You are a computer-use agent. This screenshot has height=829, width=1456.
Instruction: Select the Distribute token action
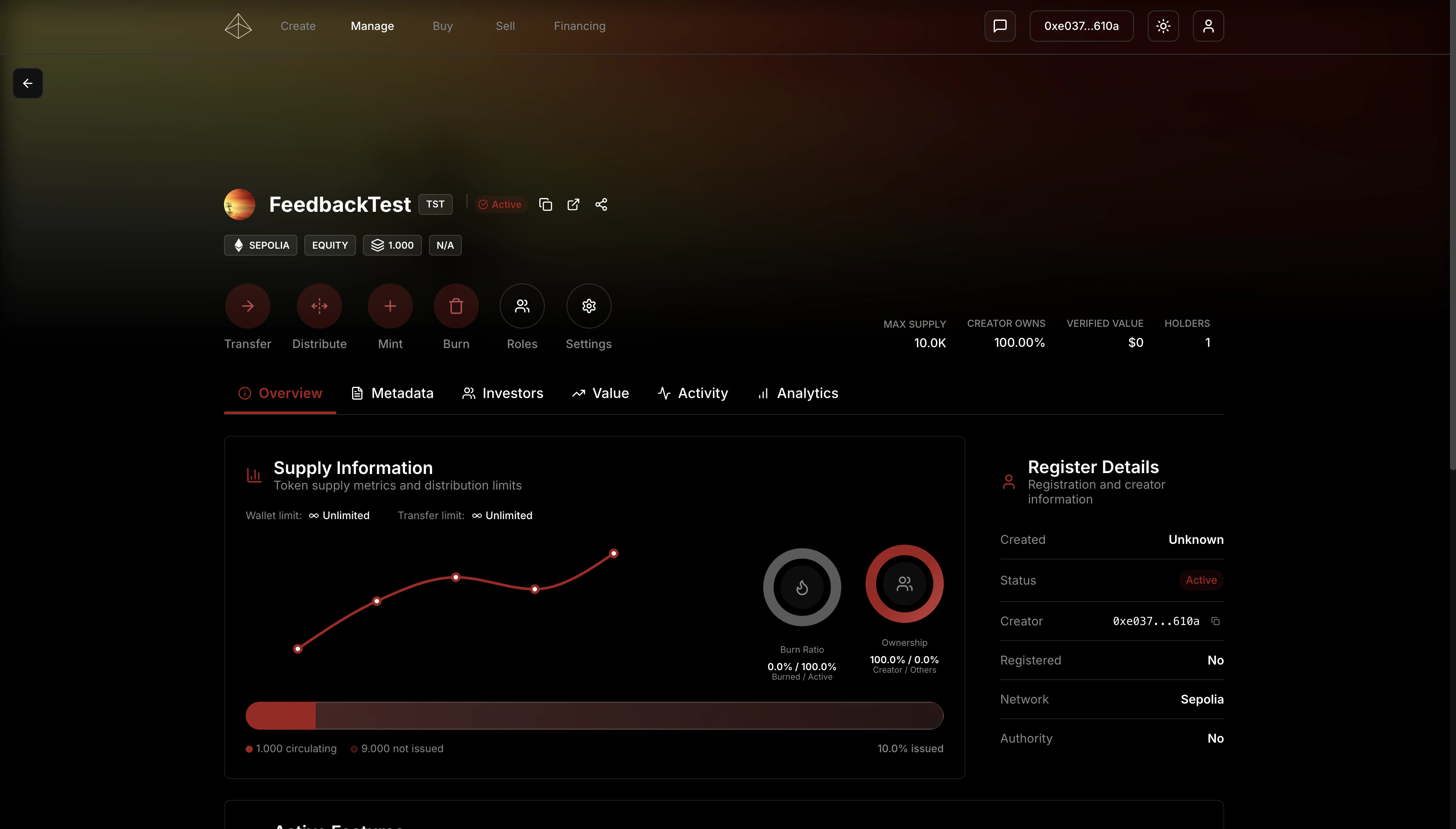[320, 306]
